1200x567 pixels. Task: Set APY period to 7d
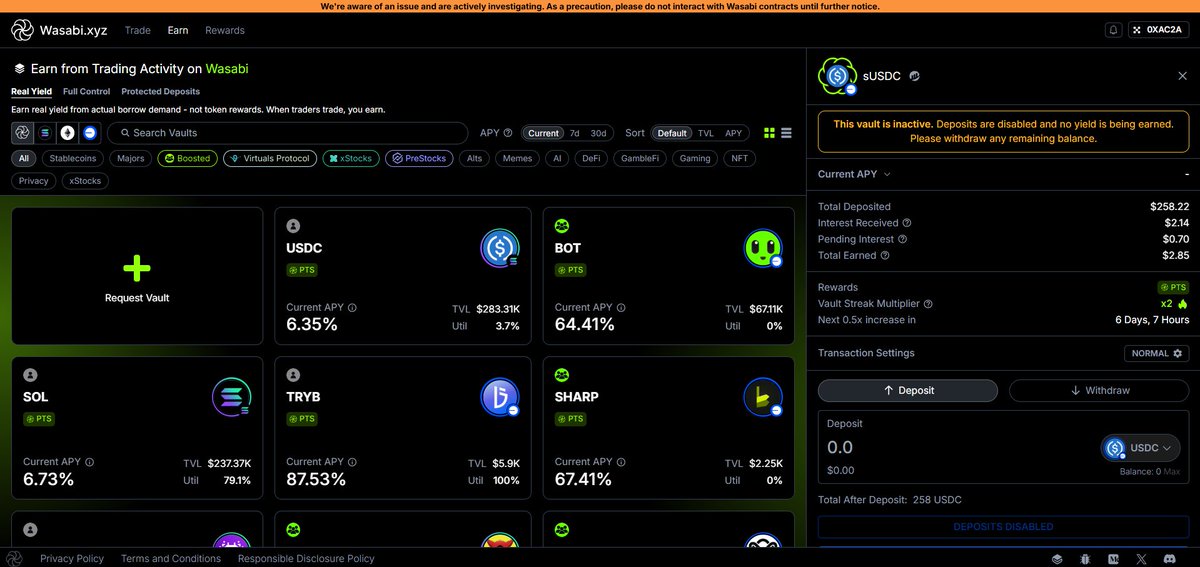[x=575, y=133]
